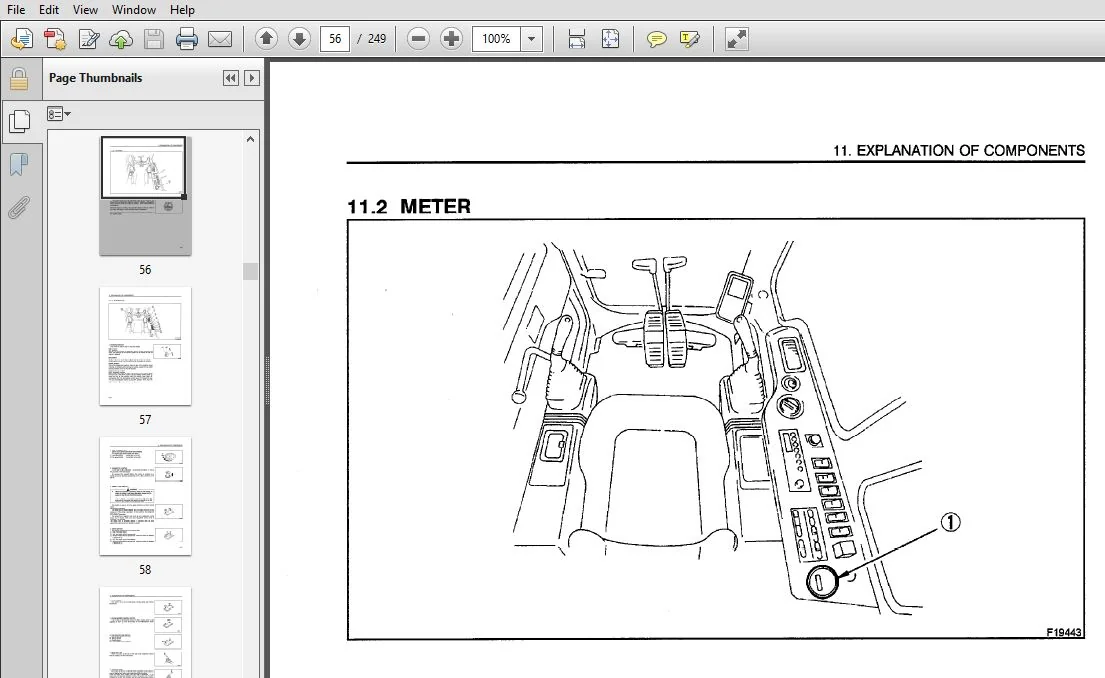The height and width of the screenshot is (678, 1105).
Task: Open the zoom level dropdown arrow
Action: pyautogui.click(x=531, y=39)
